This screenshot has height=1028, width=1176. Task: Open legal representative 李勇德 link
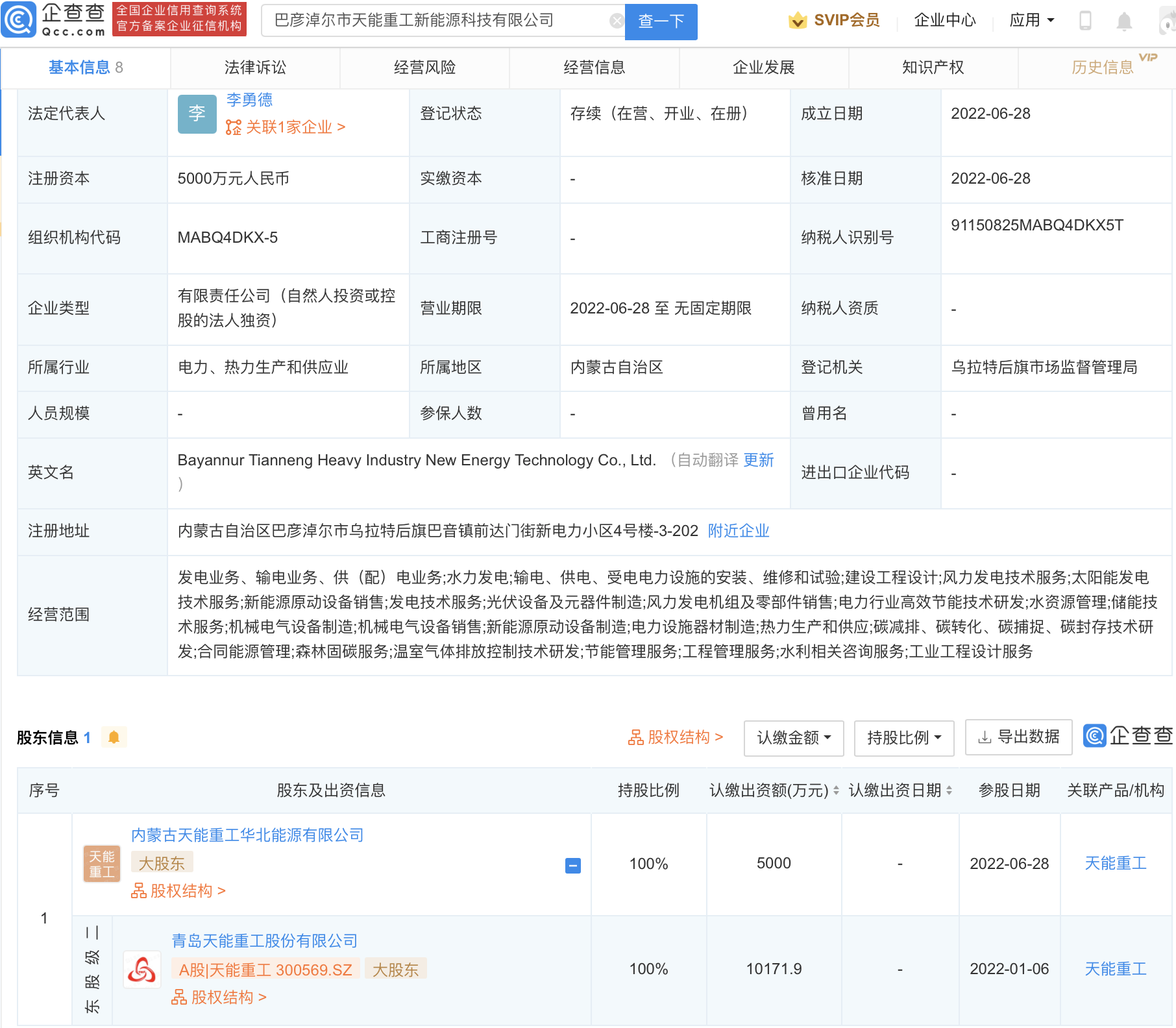249,100
